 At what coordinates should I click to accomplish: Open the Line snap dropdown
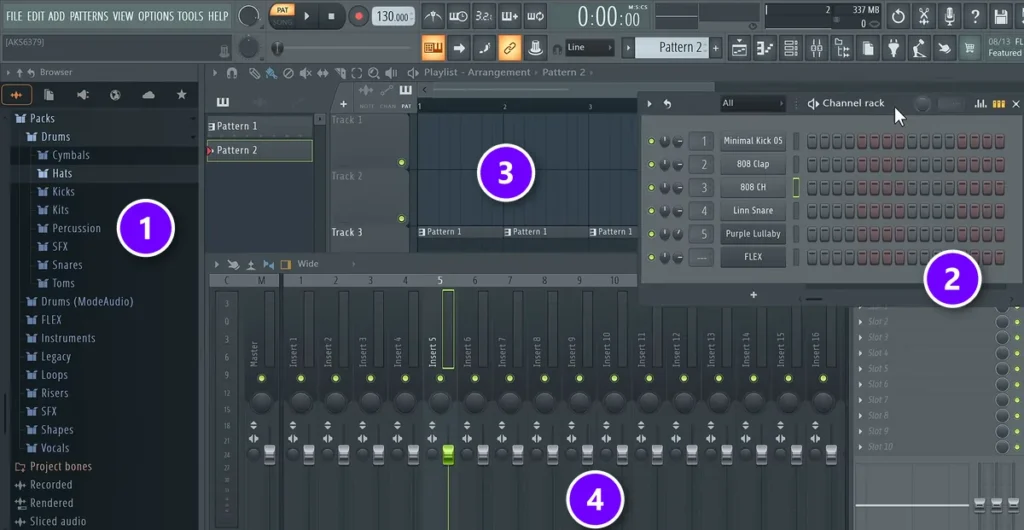[x=590, y=47]
